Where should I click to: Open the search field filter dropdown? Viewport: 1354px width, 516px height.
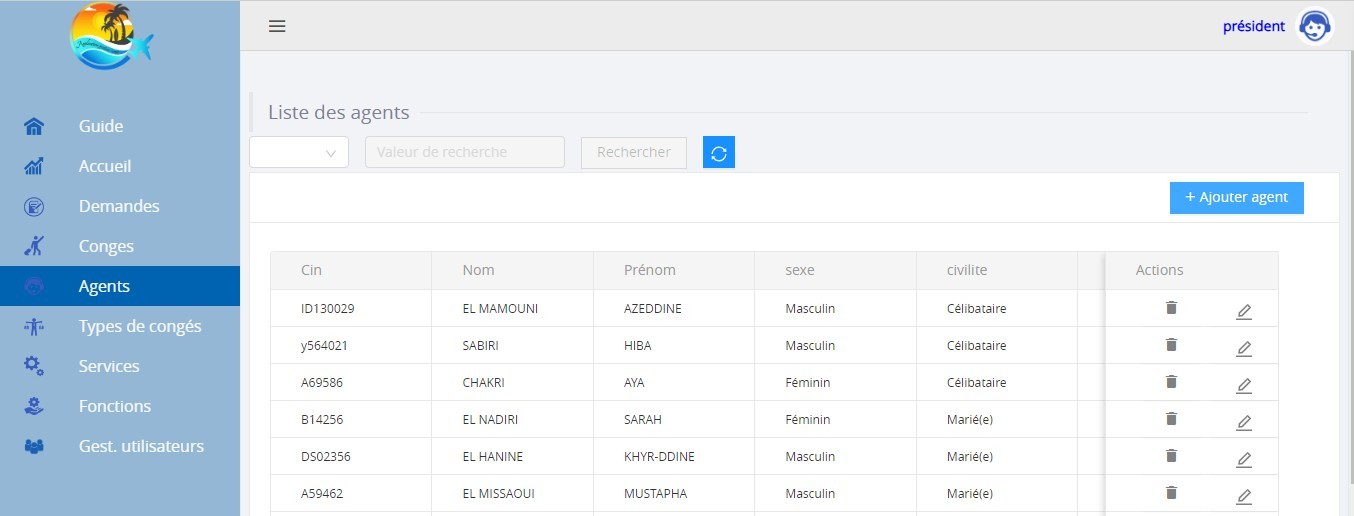click(x=298, y=152)
